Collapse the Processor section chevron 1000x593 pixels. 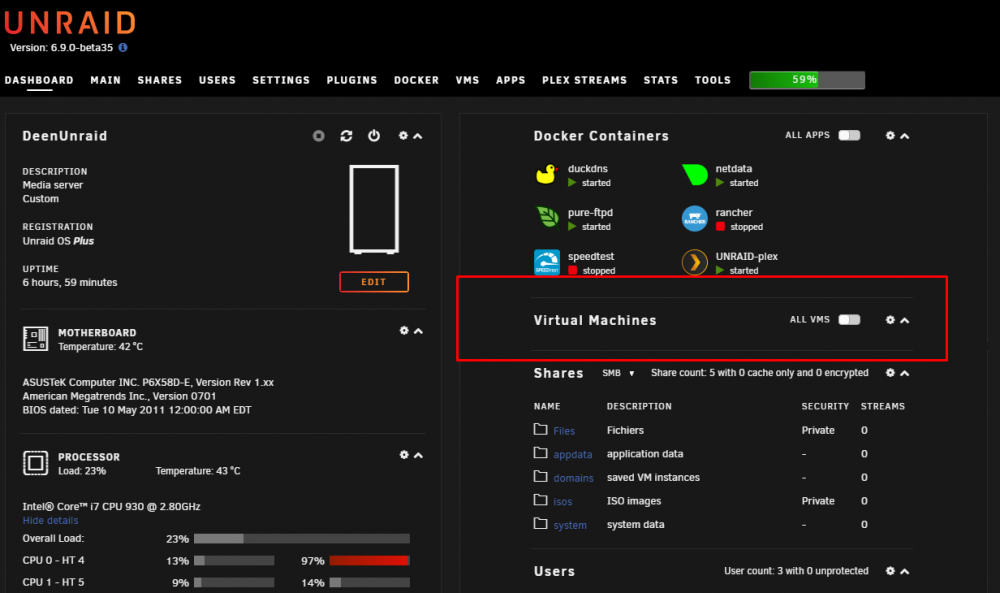pyautogui.click(x=418, y=455)
